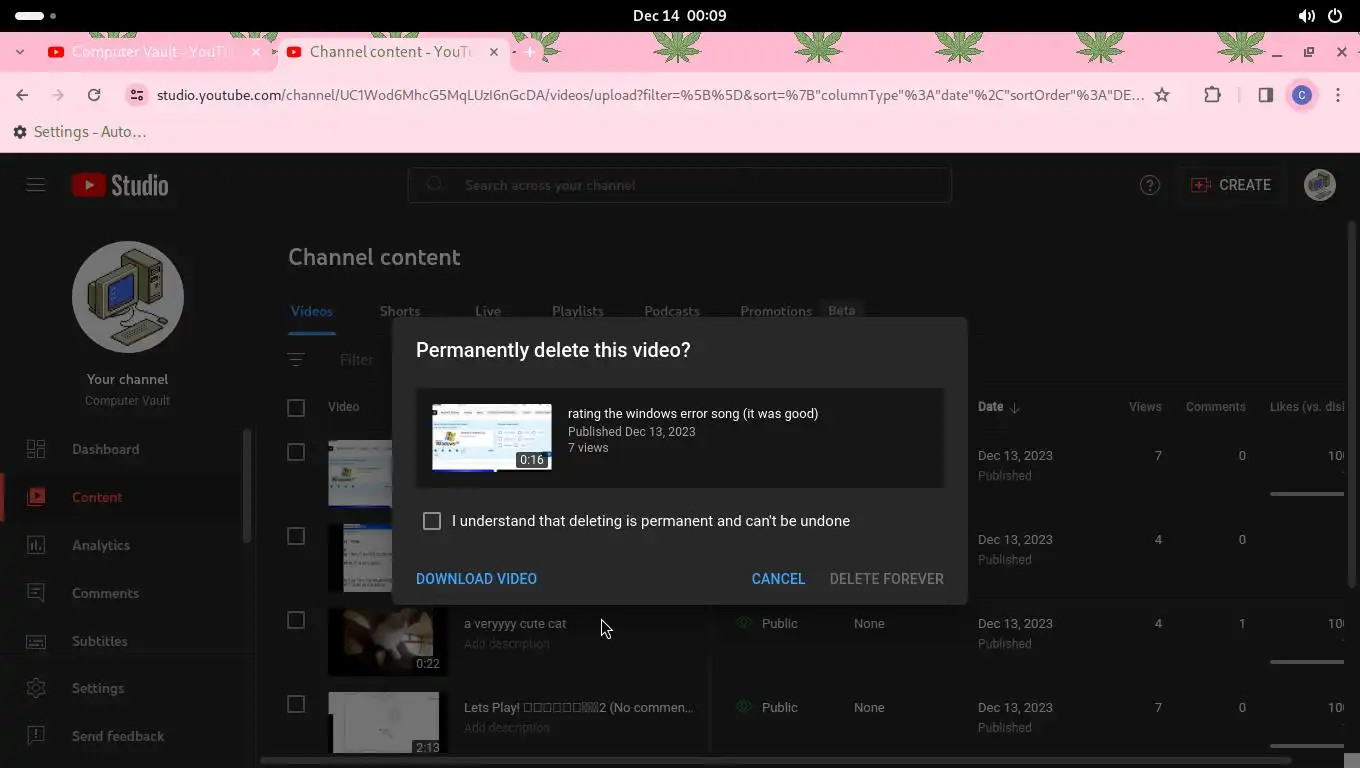Switch to the Podcasts tab
1360x768 pixels.
click(672, 311)
